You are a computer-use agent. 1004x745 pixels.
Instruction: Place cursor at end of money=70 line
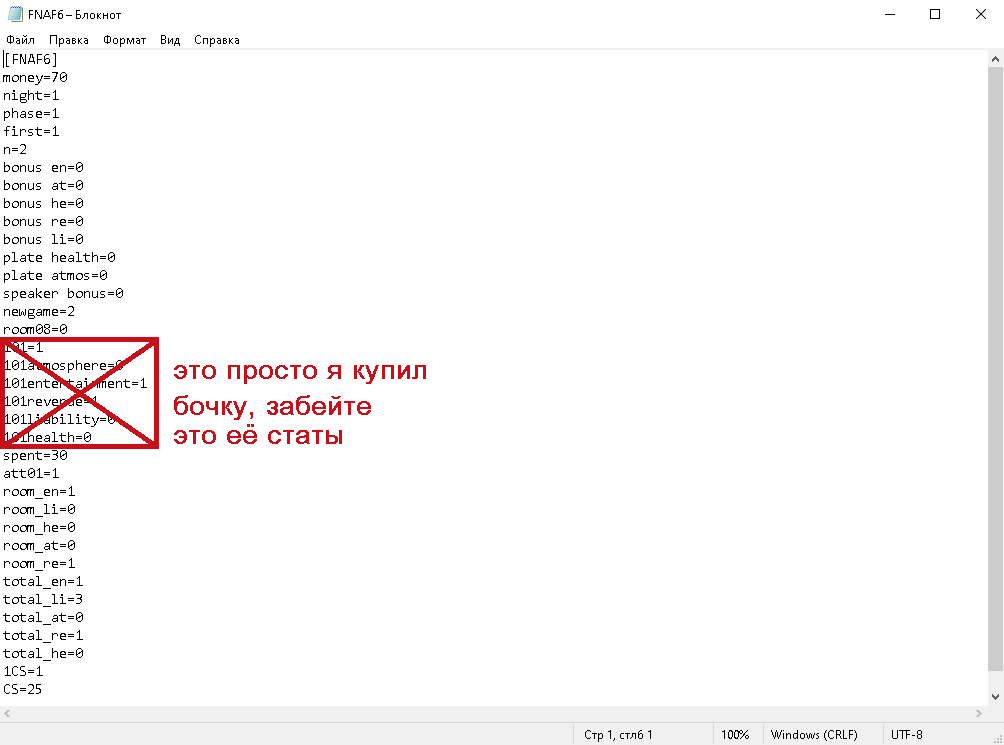(68, 77)
